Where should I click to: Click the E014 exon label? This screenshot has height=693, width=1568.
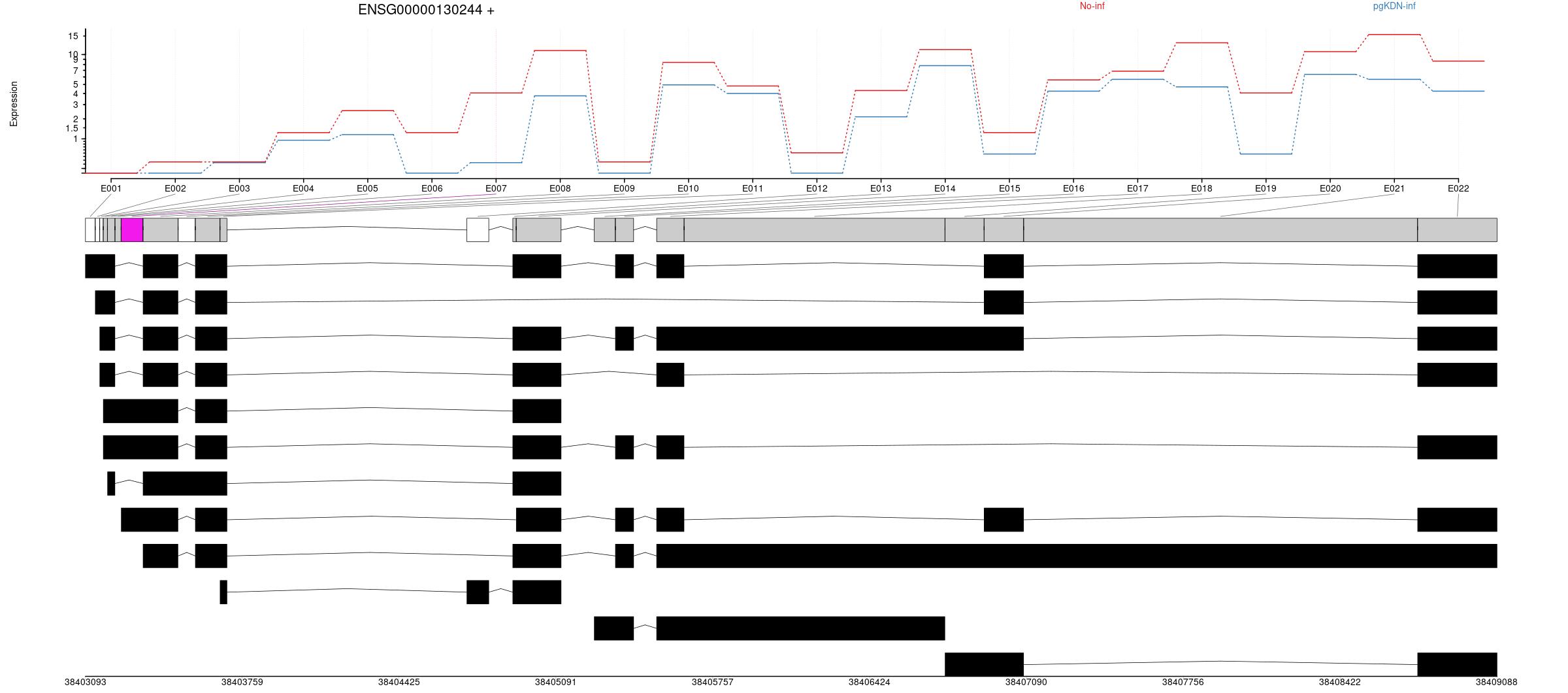coord(945,188)
